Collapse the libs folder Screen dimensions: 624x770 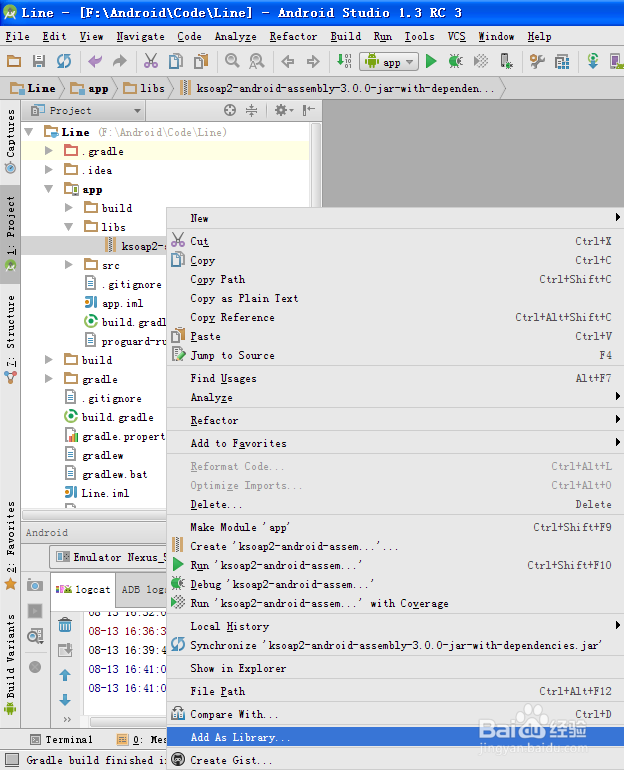[69, 227]
